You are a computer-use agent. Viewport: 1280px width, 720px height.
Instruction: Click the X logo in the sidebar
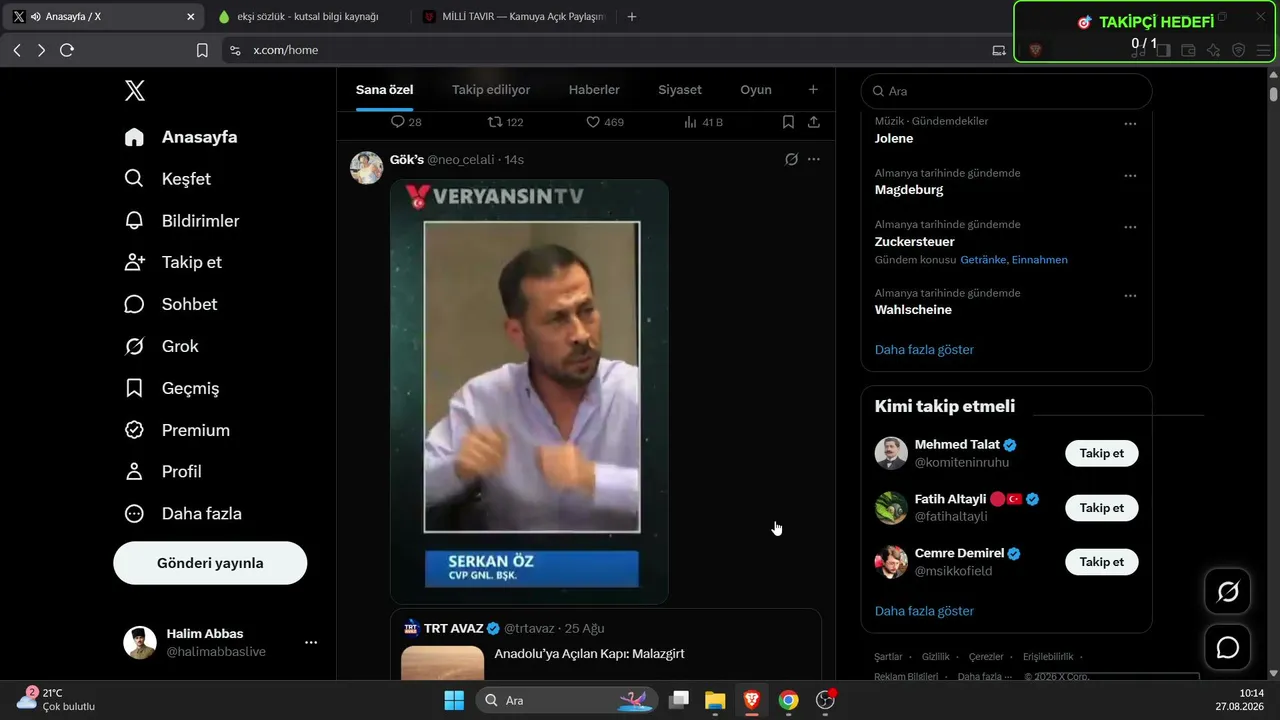[135, 90]
